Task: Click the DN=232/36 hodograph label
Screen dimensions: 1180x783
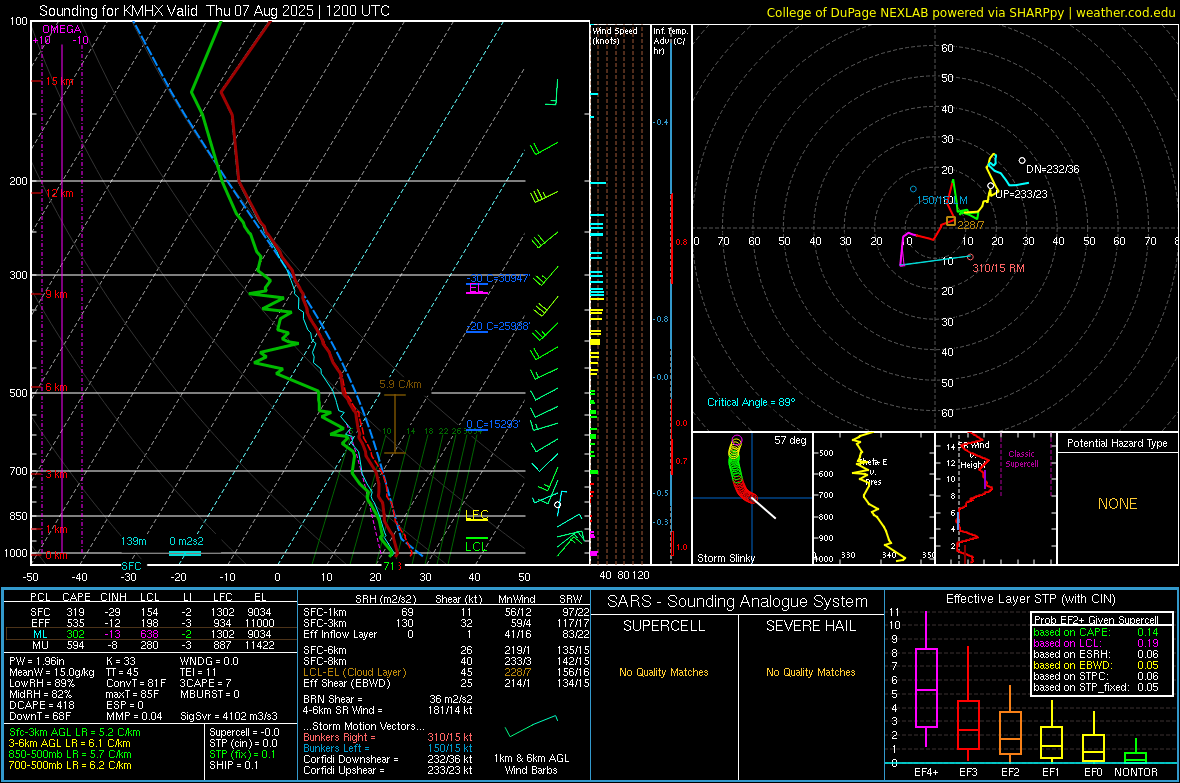Action: pos(1053,169)
